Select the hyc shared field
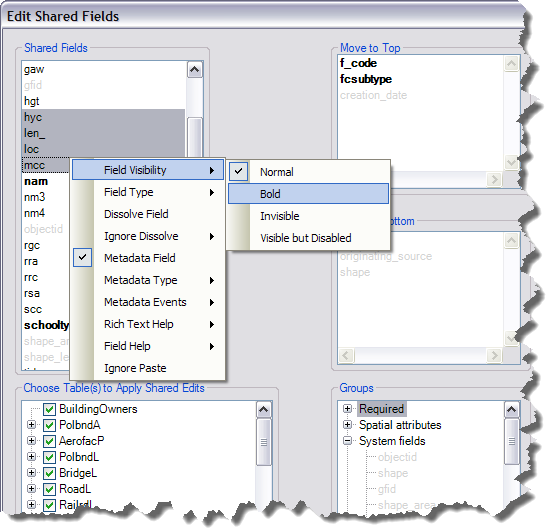 click(103, 117)
